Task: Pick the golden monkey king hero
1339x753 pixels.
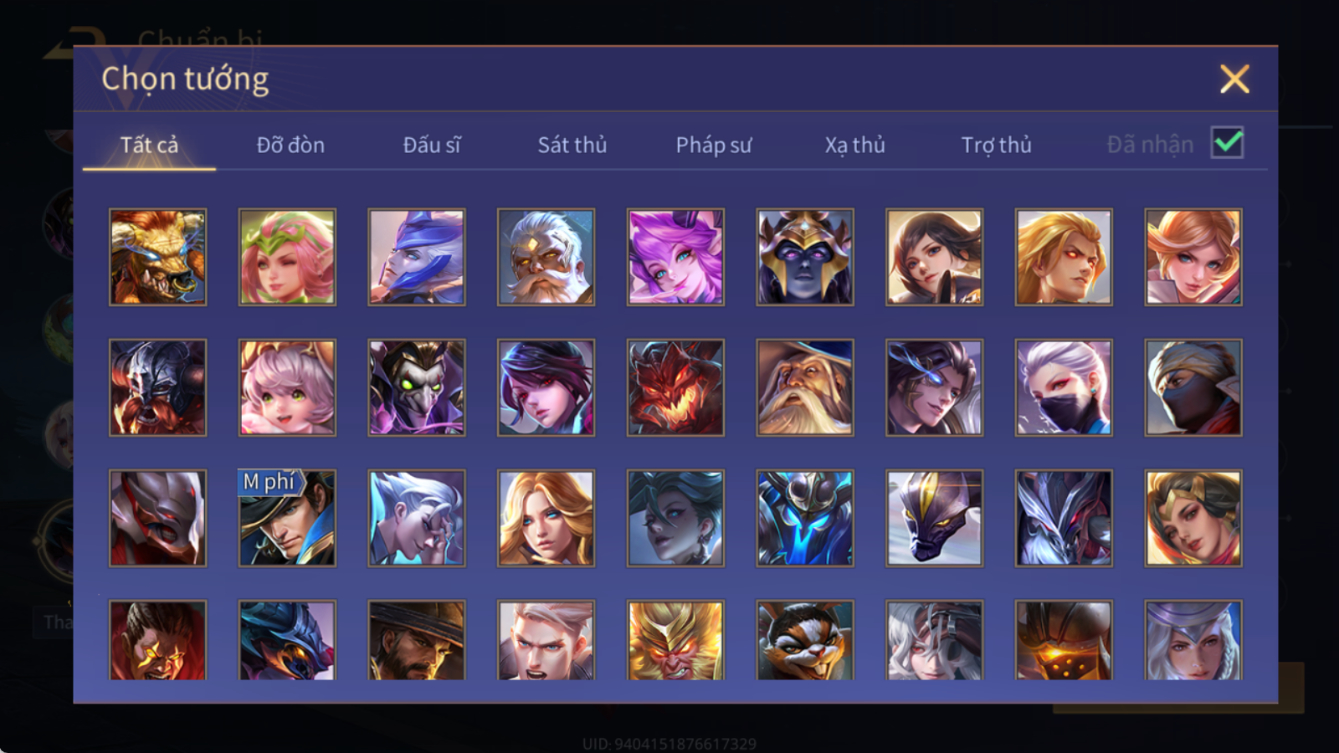Action: click(x=676, y=640)
